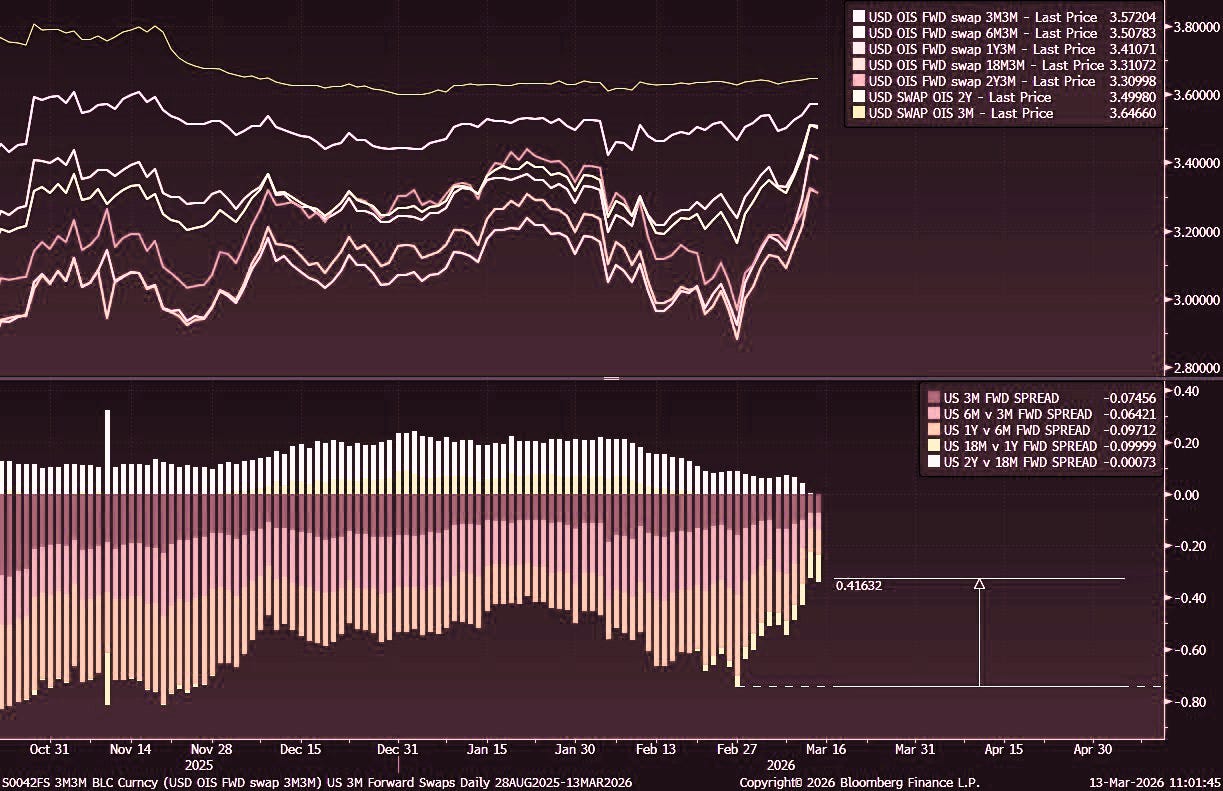Click the 'Apr 15' date axis label

[x=1003, y=748]
